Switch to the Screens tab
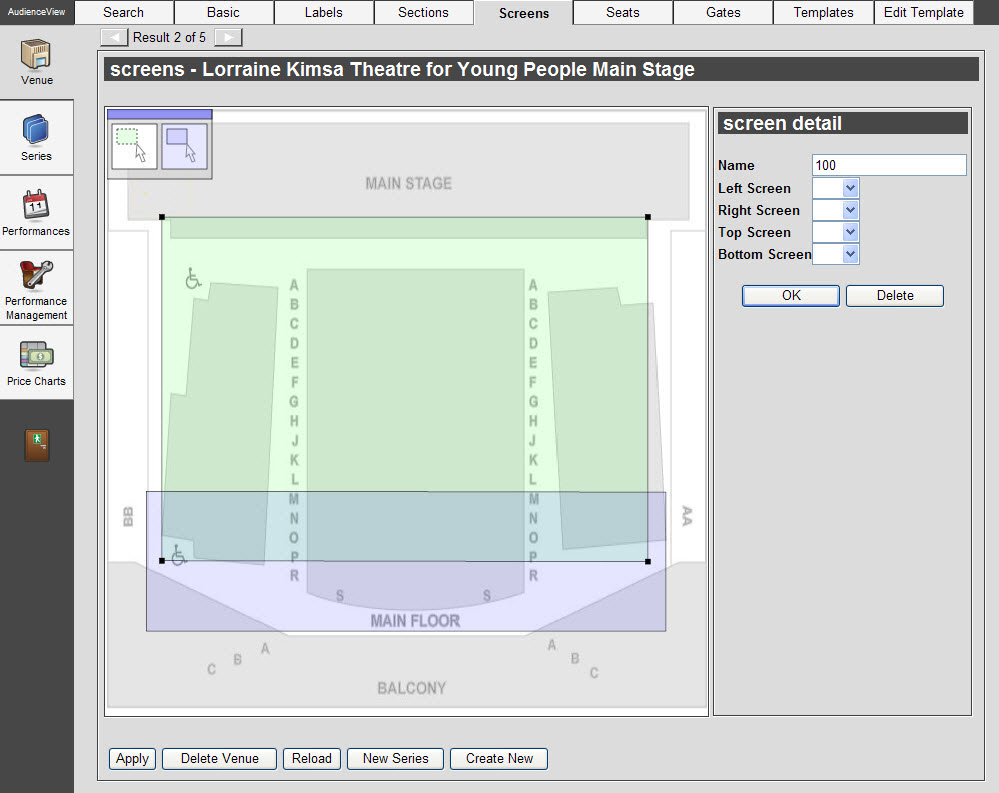 coord(524,13)
